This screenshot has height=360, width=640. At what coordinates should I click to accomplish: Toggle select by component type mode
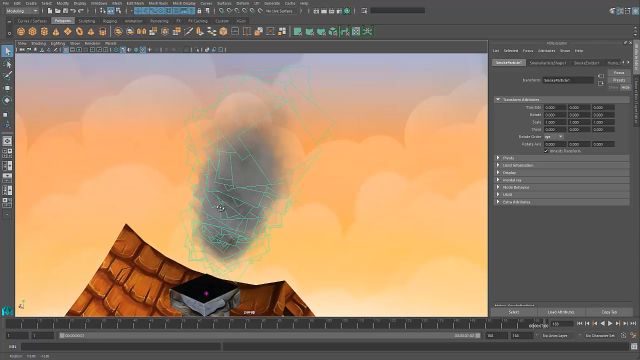[x=118, y=11]
